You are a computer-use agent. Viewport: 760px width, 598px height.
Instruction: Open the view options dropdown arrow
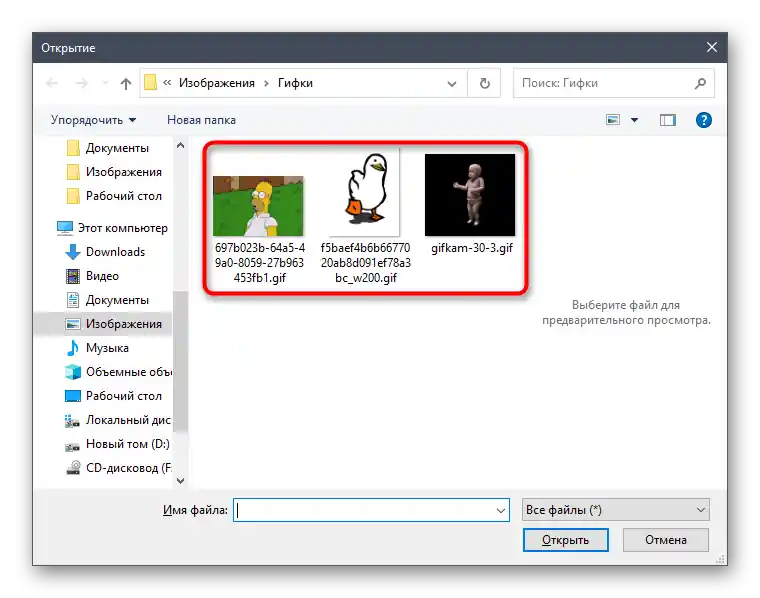(x=634, y=120)
